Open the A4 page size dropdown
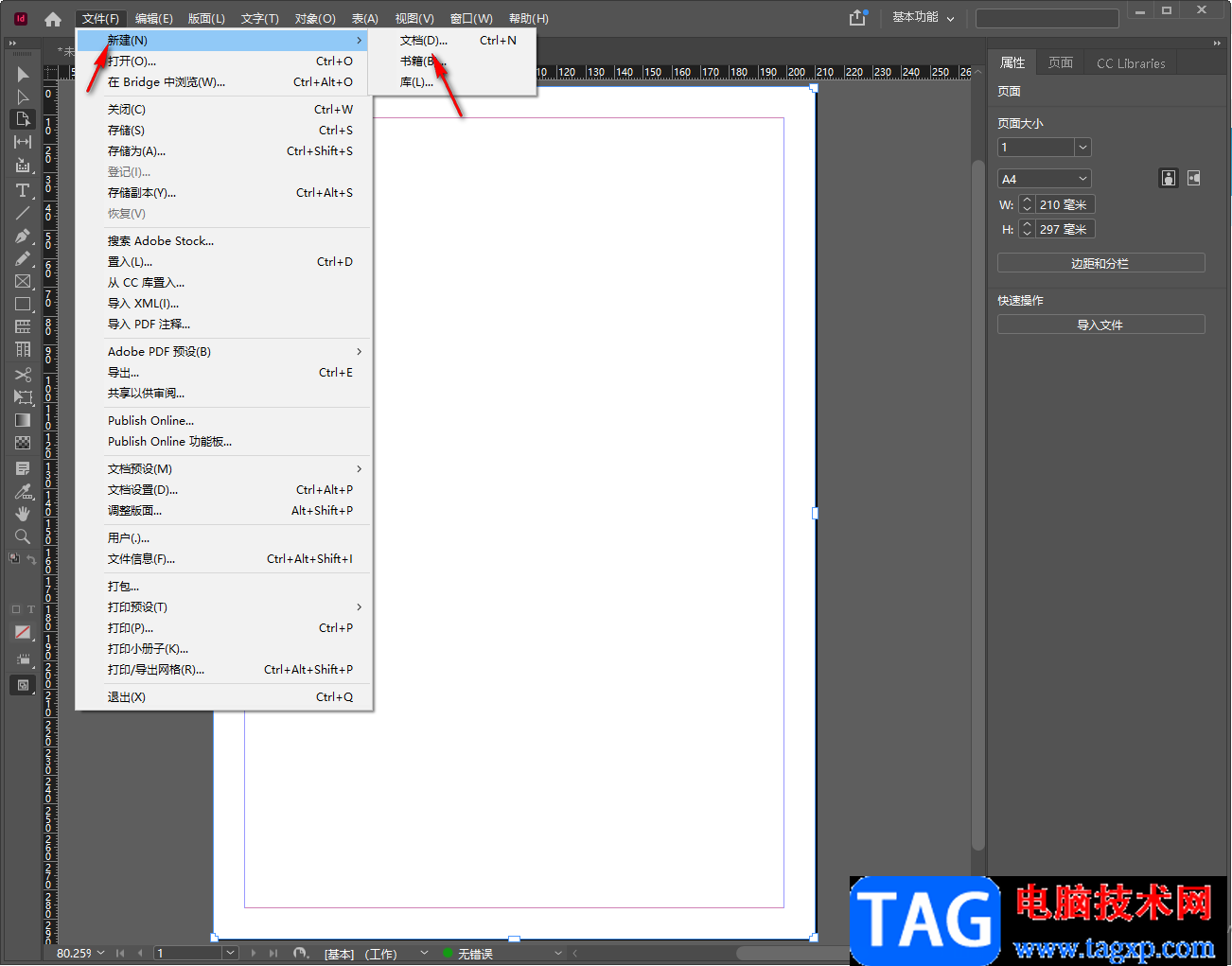The height and width of the screenshot is (966, 1232). point(1045,179)
